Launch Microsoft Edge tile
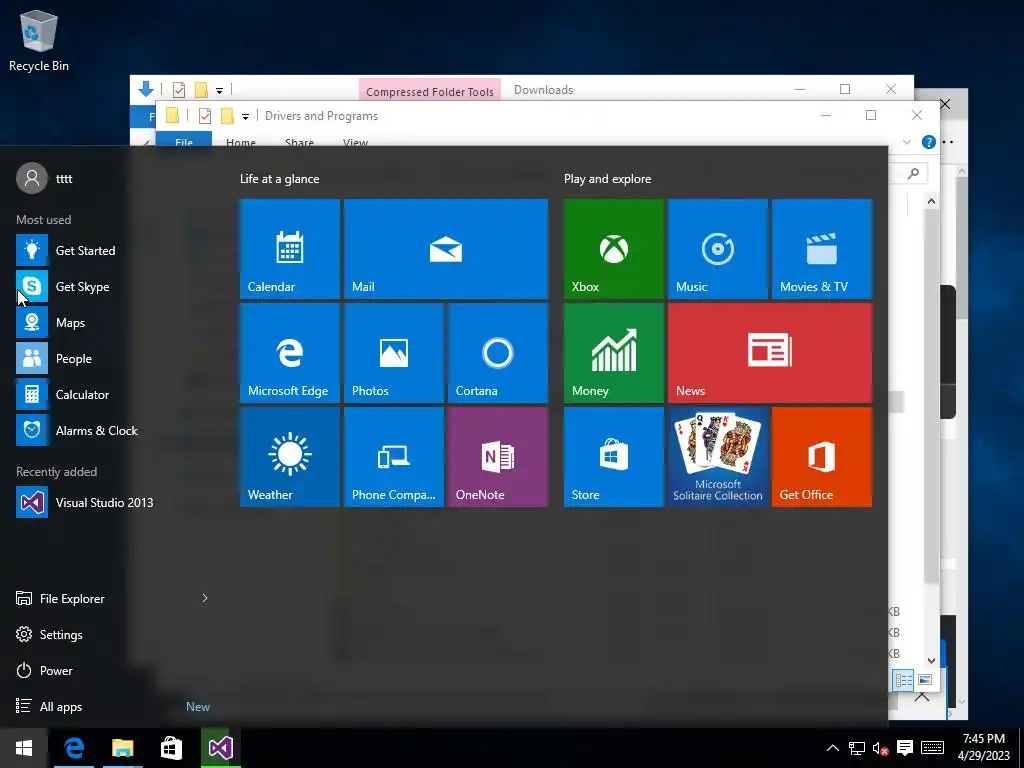Viewport: 1024px width, 768px height. tap(289, 353)
